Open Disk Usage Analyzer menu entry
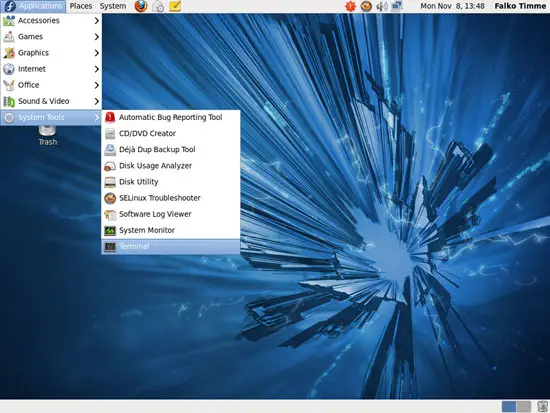This screenshot has height=413, width=550. coord(171,166)
